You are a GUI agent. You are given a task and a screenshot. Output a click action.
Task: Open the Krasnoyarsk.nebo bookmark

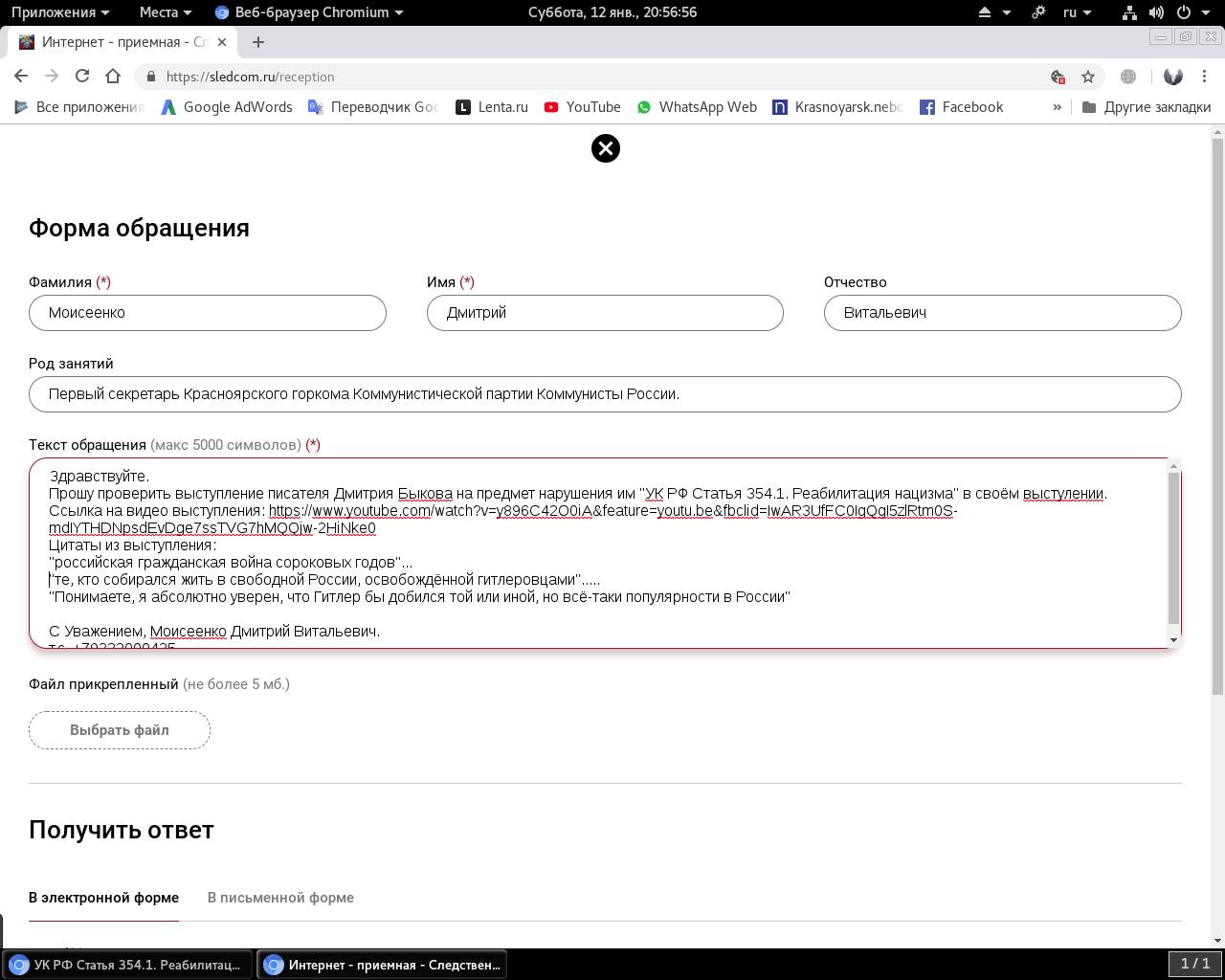tap(838, 107)
